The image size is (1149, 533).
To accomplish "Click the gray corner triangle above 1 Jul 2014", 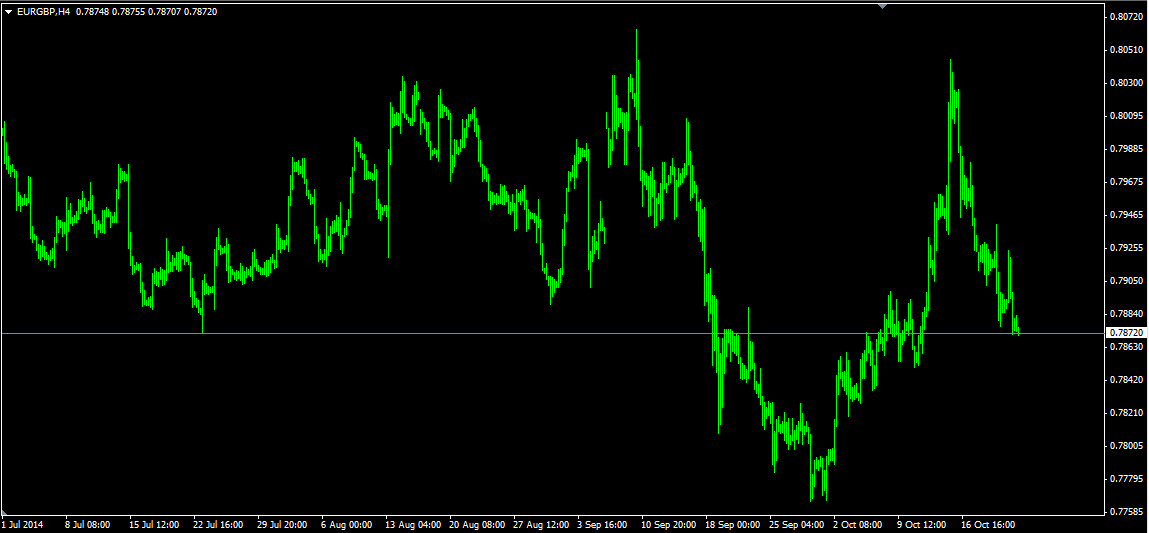I will click(x=6, y=511).
